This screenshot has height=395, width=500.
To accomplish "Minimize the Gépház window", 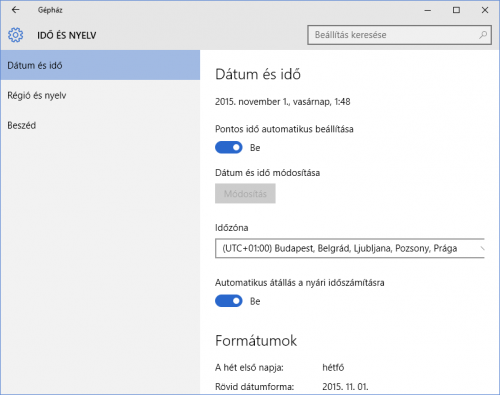I will (x=428, y=10).
